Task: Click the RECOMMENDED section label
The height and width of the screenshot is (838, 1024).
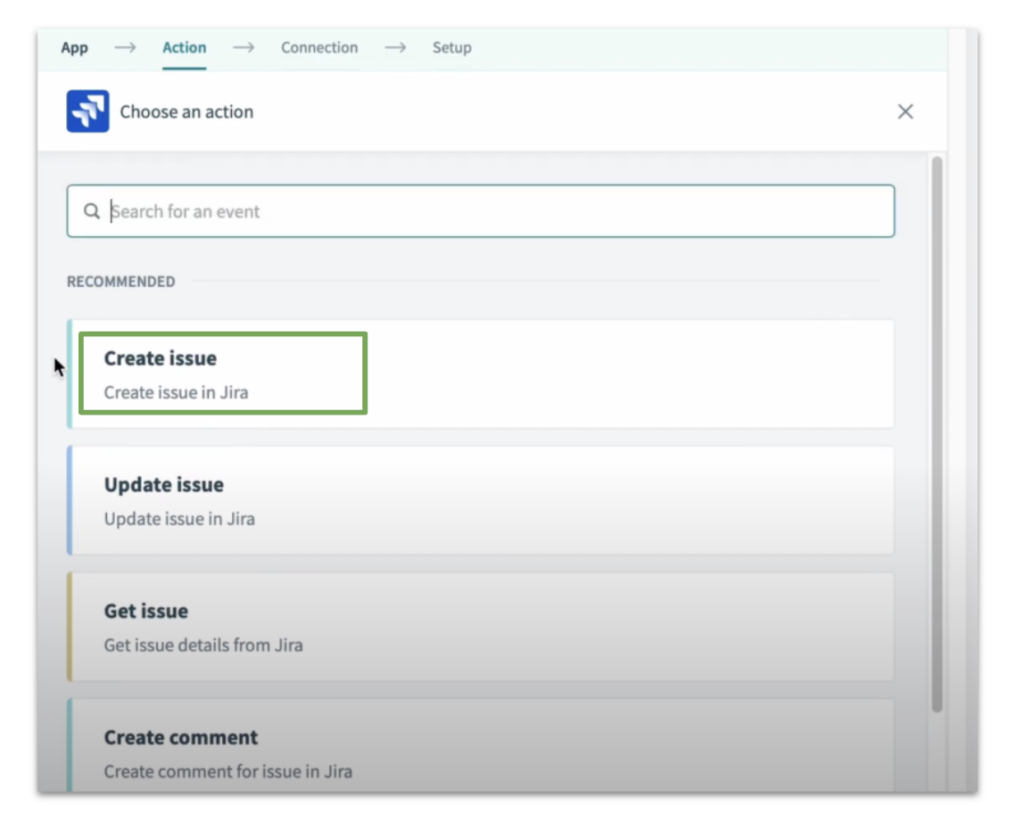Action: point(121,281)
